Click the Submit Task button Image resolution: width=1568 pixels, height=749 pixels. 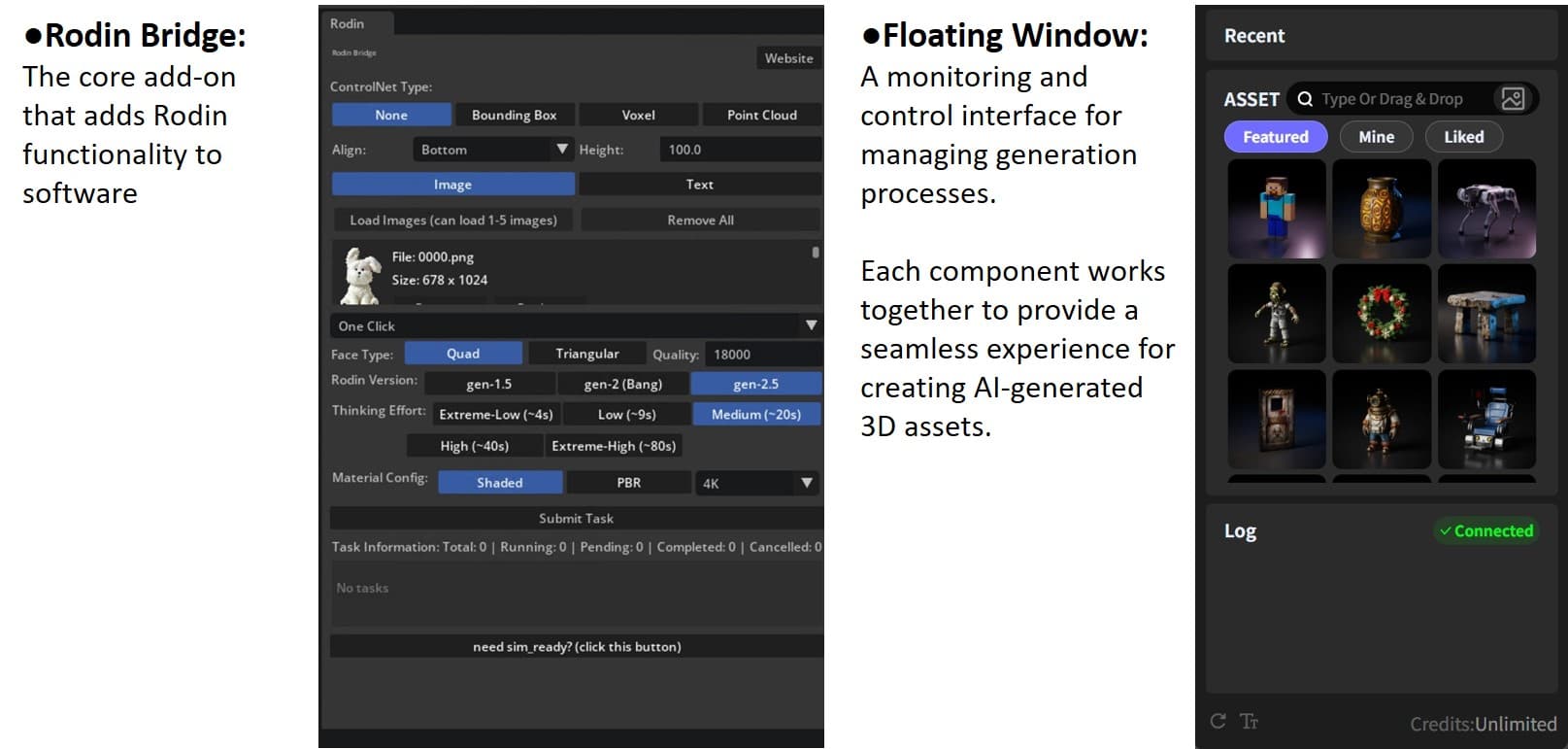pos(576,519)
